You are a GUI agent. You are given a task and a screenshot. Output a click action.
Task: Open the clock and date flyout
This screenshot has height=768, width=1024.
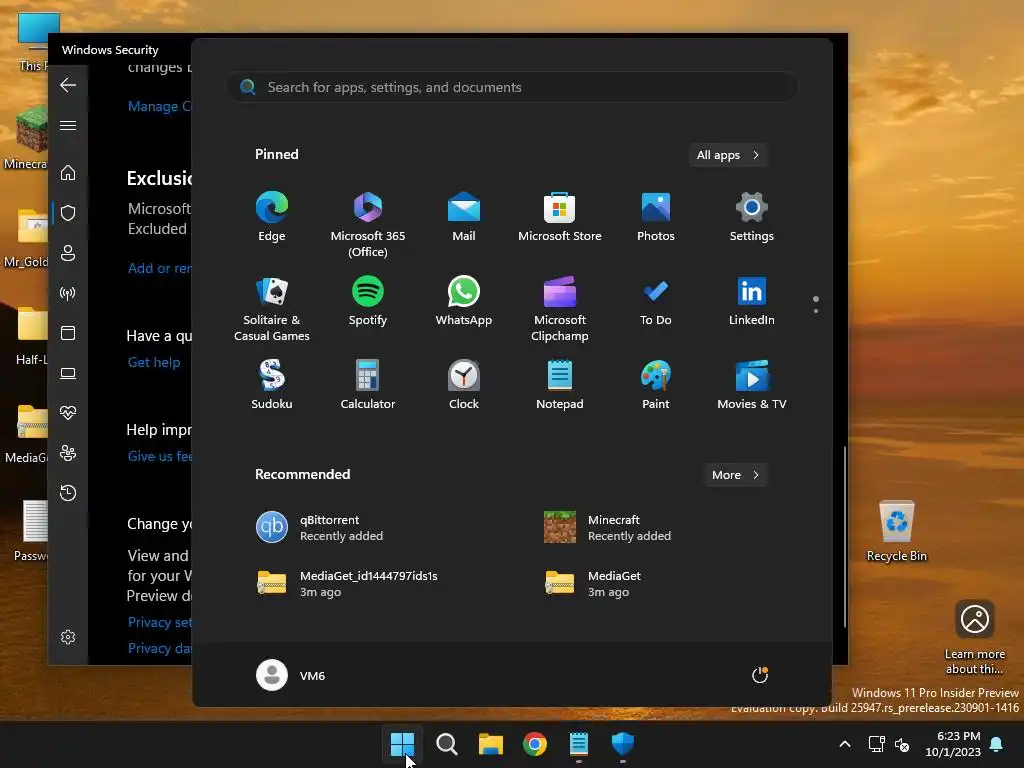[953, 744]
